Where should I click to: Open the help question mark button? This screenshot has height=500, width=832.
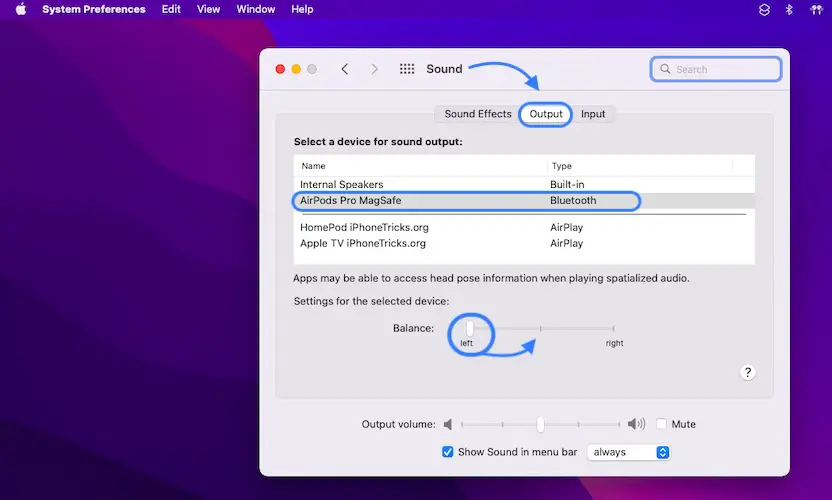click(747, 372)
